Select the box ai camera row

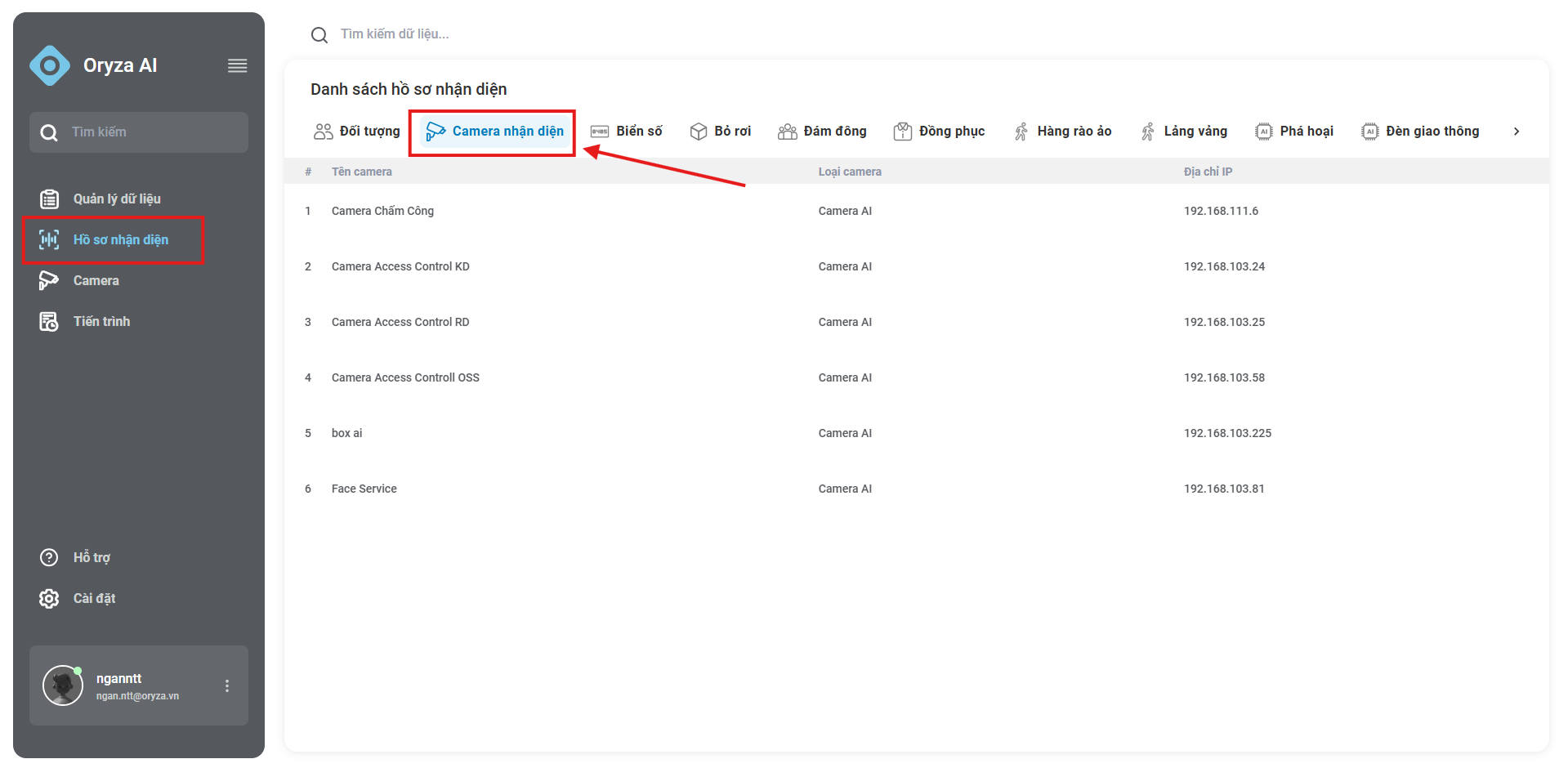point(917,433)
